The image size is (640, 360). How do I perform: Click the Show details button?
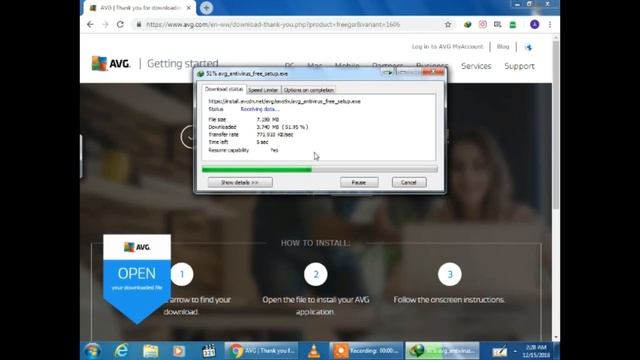(x=240, y=182)
